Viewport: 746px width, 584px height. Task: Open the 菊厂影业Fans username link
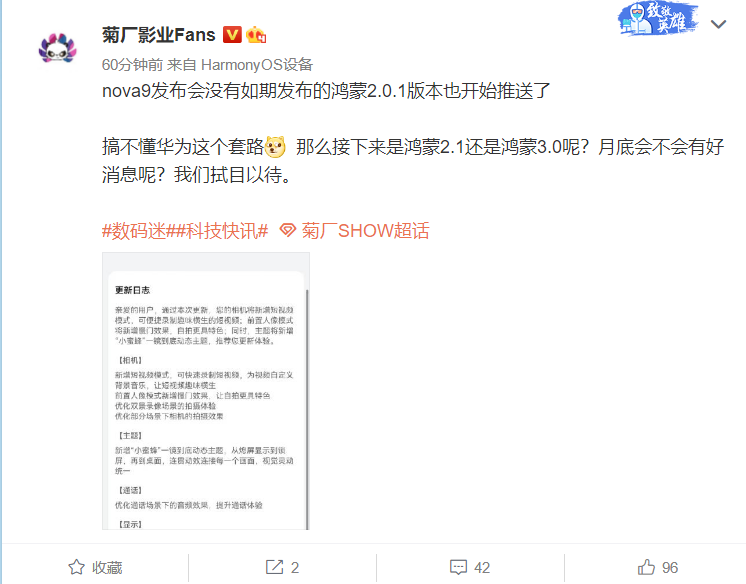pyautogui.click(x=159, y=35)
